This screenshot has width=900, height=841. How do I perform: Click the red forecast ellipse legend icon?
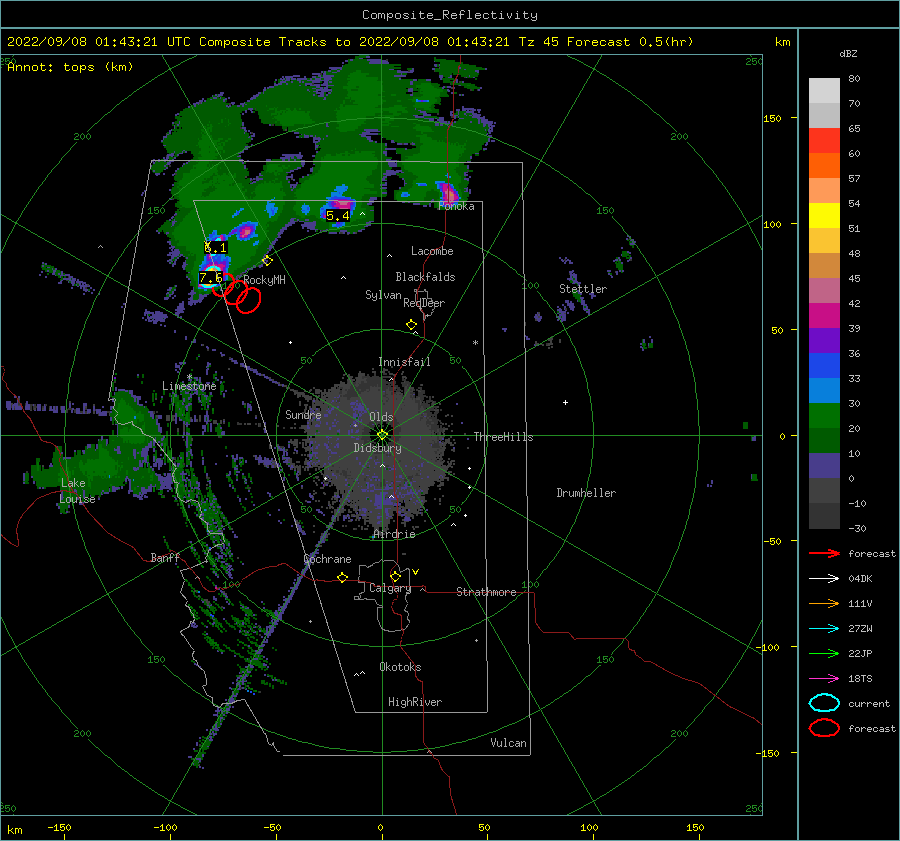tap(824, 728)
